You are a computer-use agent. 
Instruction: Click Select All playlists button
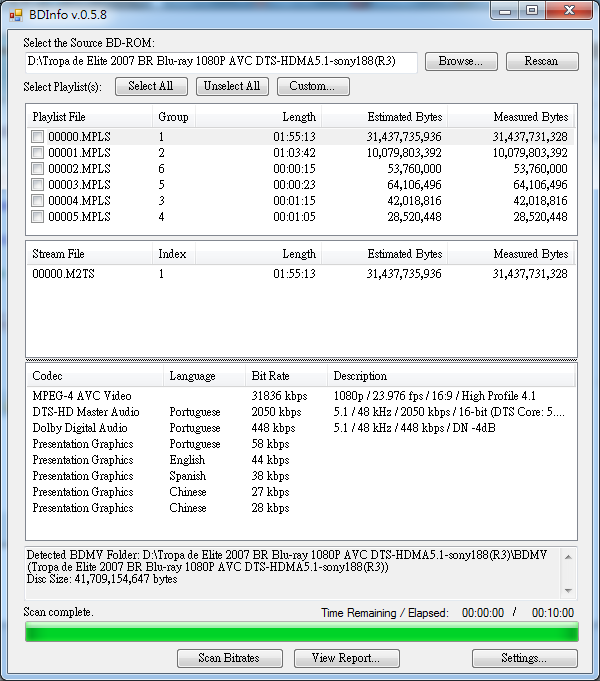pos(150,86)
